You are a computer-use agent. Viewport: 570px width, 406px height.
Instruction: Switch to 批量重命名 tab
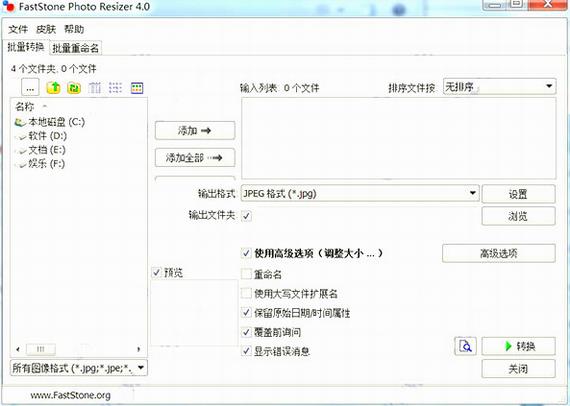click(75, 48)
